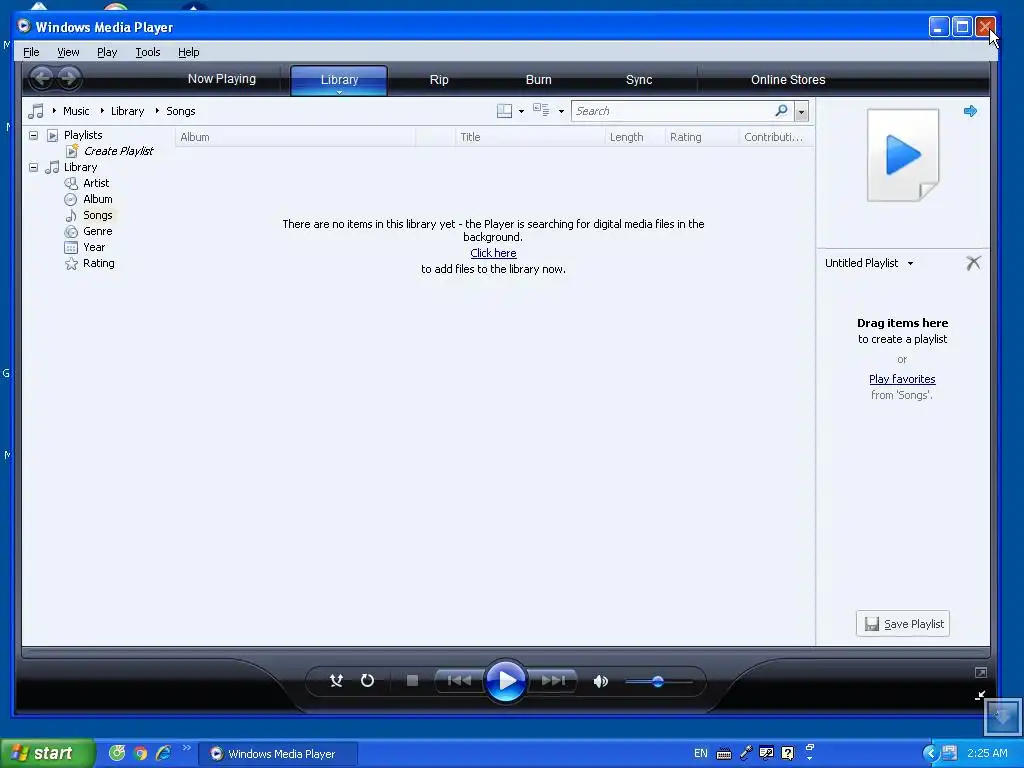Viewport: 1024px width, 768px height.
Task: Open the search options dropdown
Action: [801, 112]
